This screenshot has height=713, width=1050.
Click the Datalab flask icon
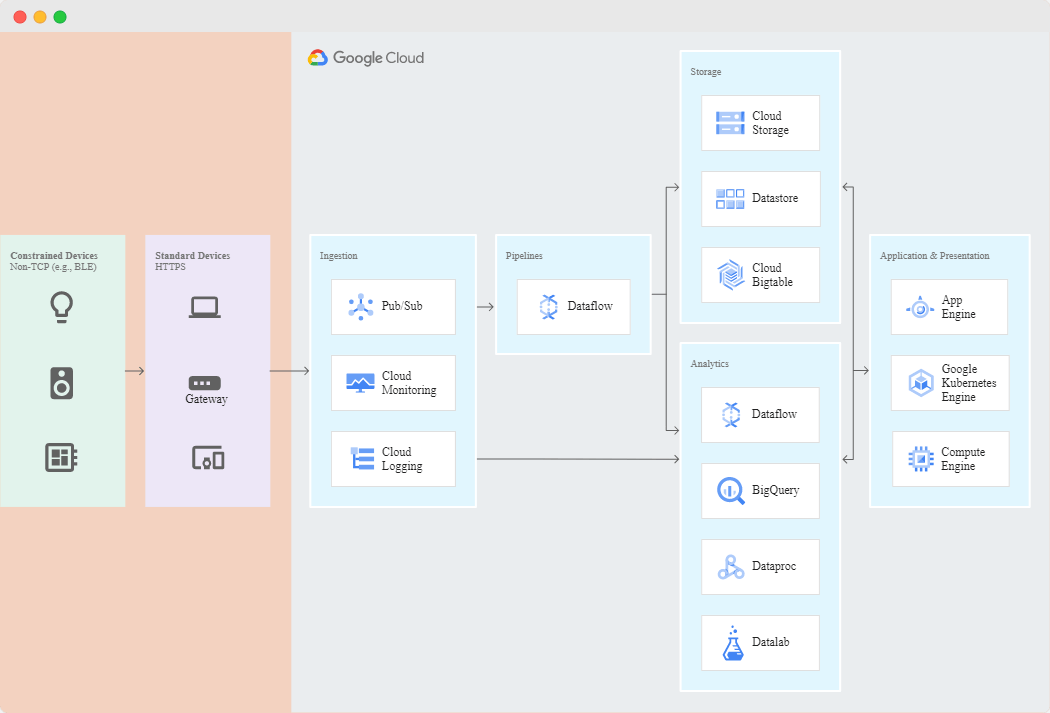pyautogui.click(x=733, y=643)
